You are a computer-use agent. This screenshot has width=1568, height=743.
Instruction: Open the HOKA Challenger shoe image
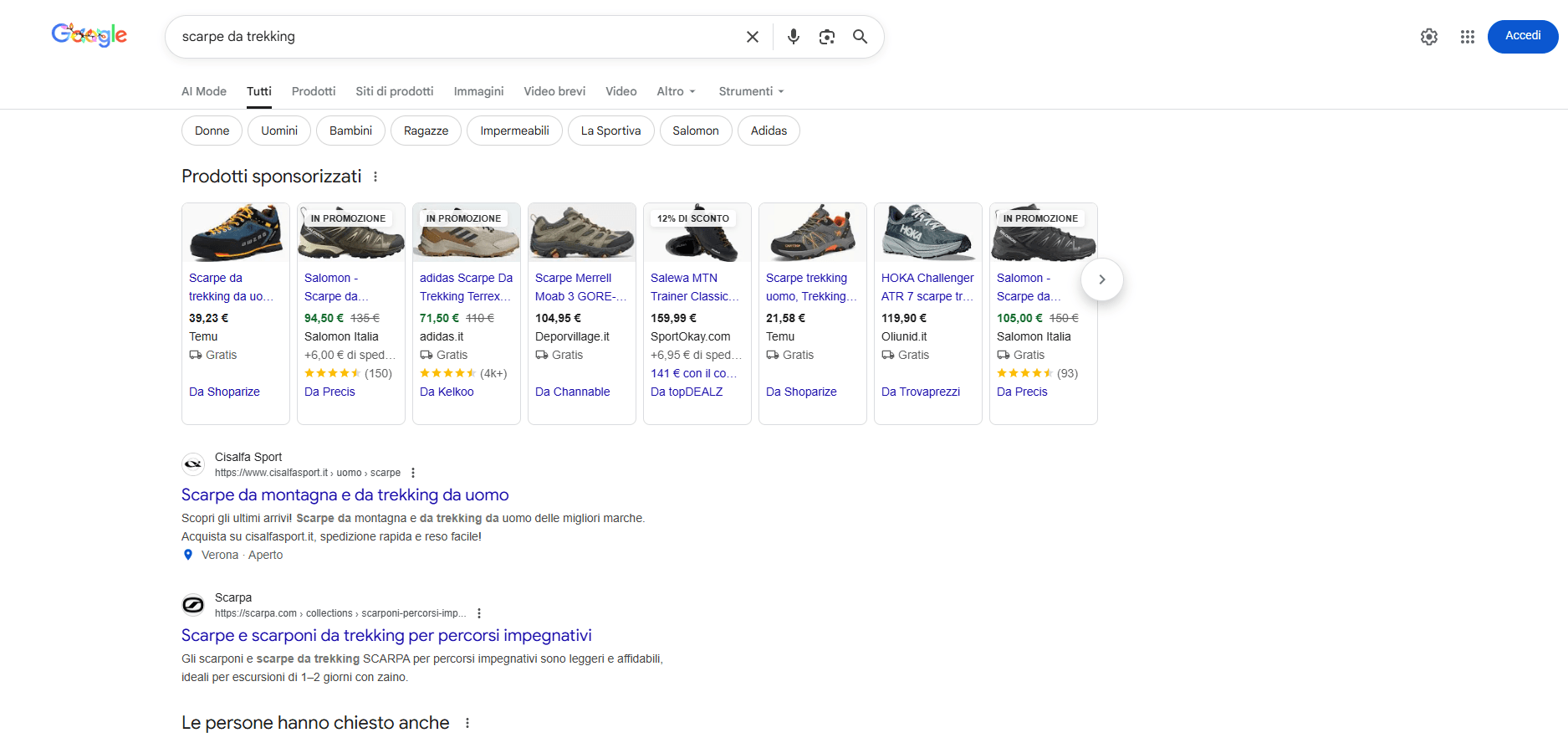928,233
